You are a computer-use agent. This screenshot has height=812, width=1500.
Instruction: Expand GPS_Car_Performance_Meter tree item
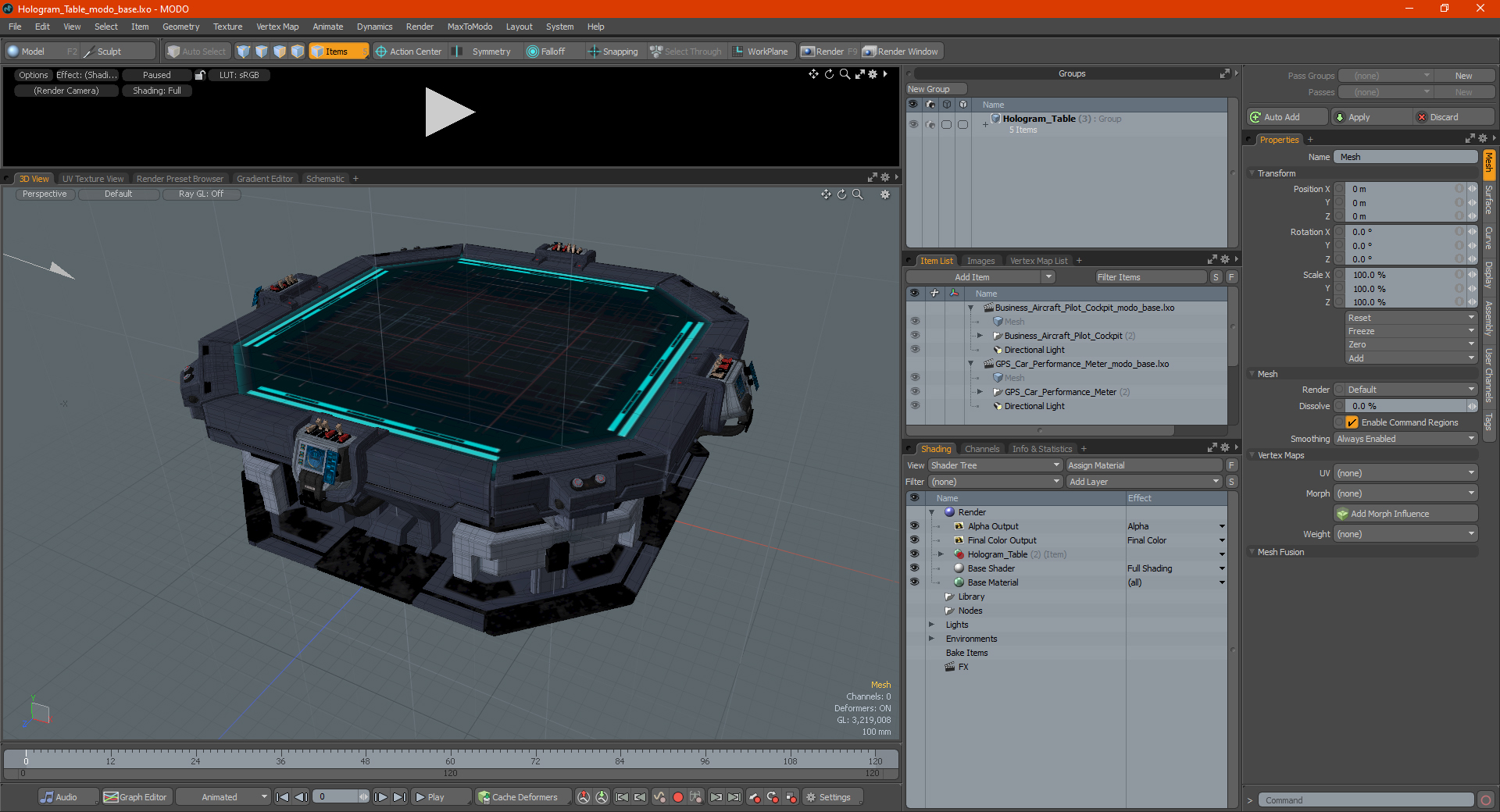[980, 392]
